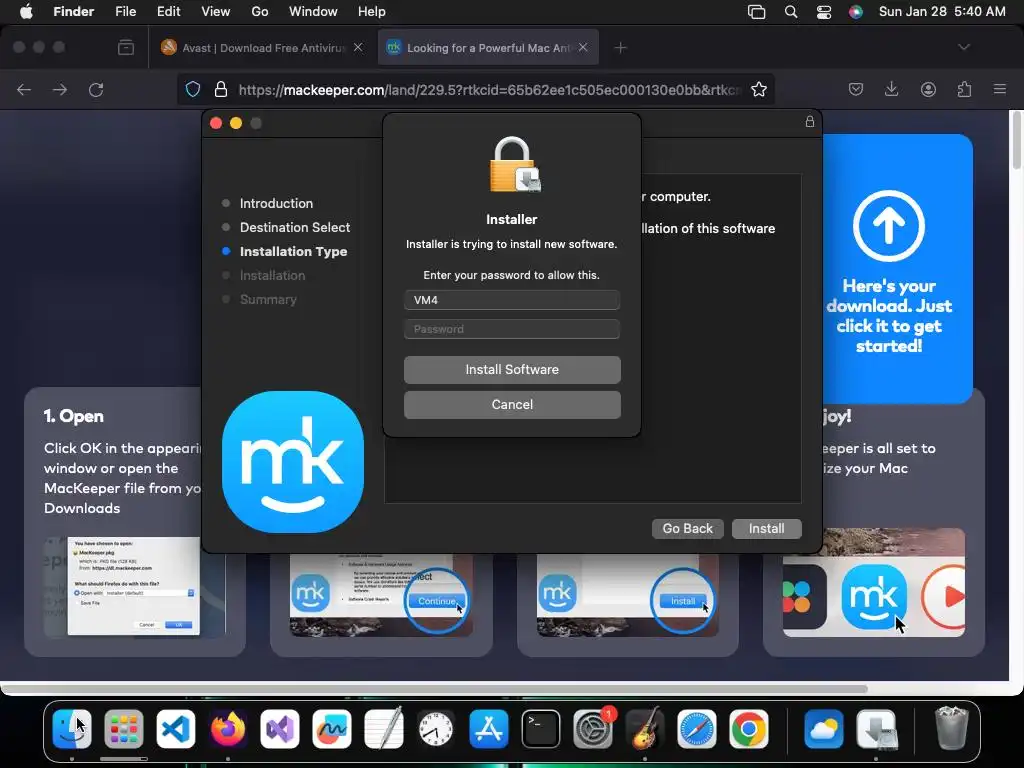Open the File menu
Viewport: 1024px width, 768px height.
125,12
